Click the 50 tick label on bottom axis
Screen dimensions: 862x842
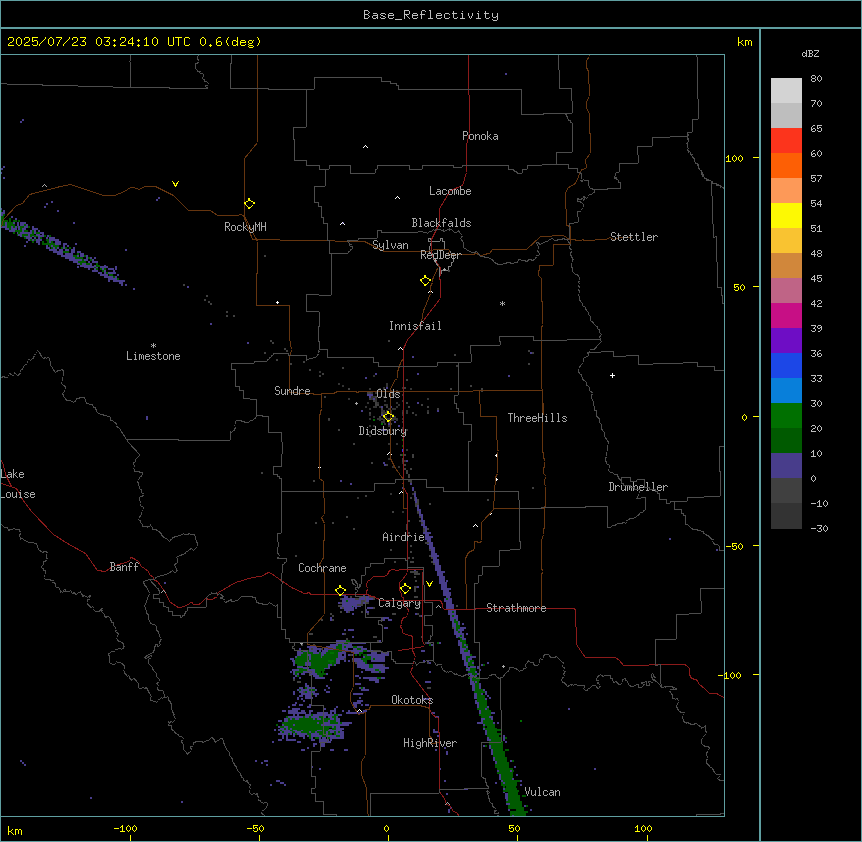(514, 829)
